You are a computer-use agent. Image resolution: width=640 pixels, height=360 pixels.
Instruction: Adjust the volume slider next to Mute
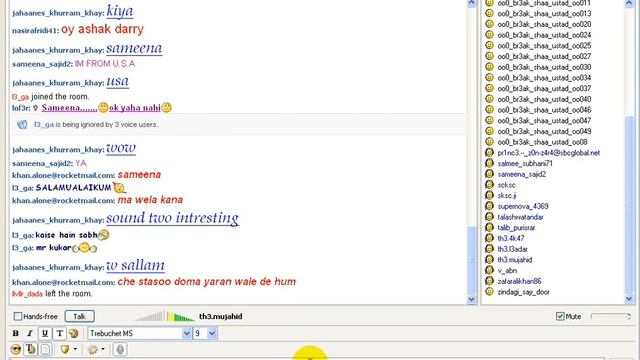click(x=611, y=316)
